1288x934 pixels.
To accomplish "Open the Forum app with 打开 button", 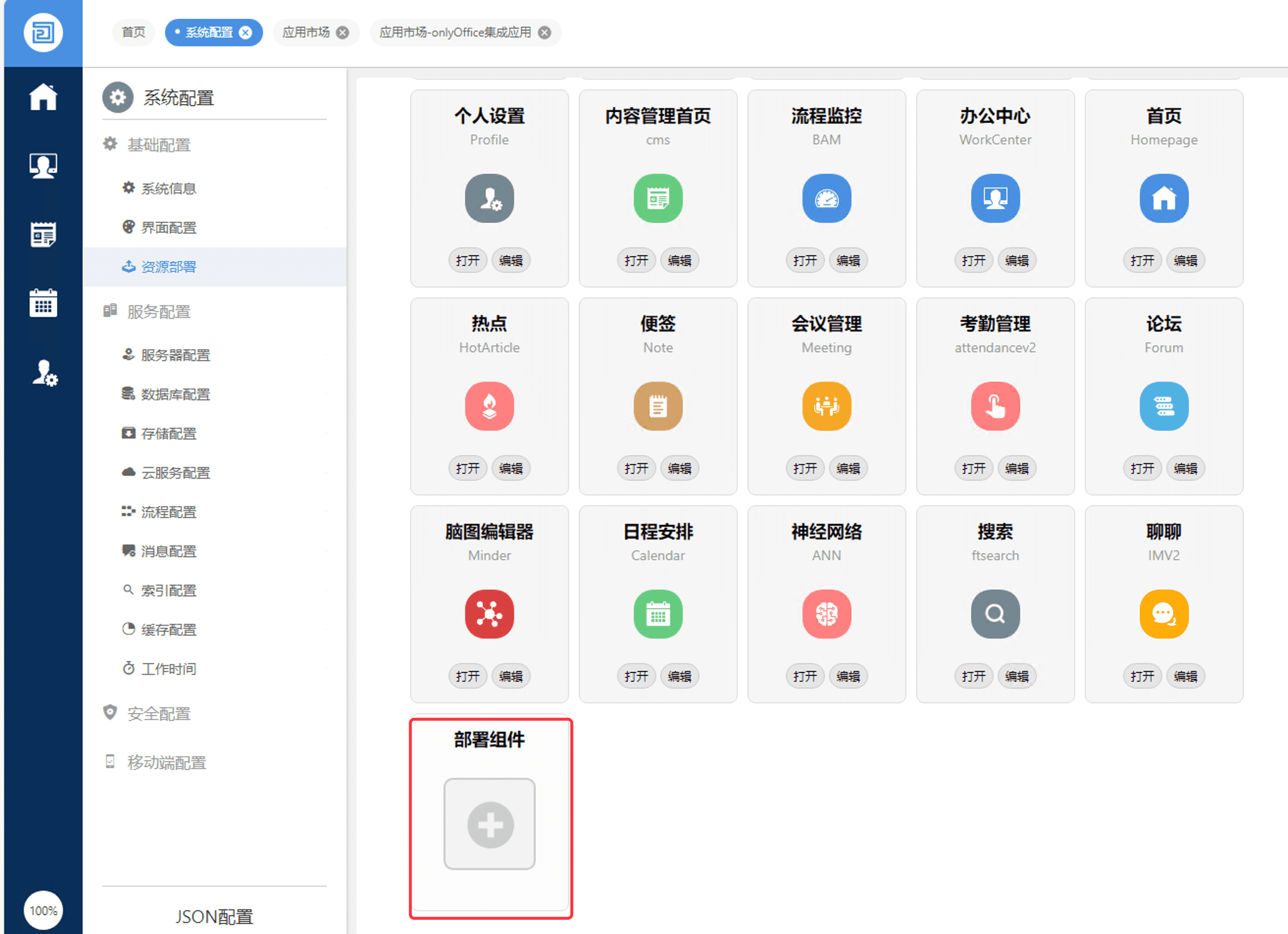I will coord(1141,468).
